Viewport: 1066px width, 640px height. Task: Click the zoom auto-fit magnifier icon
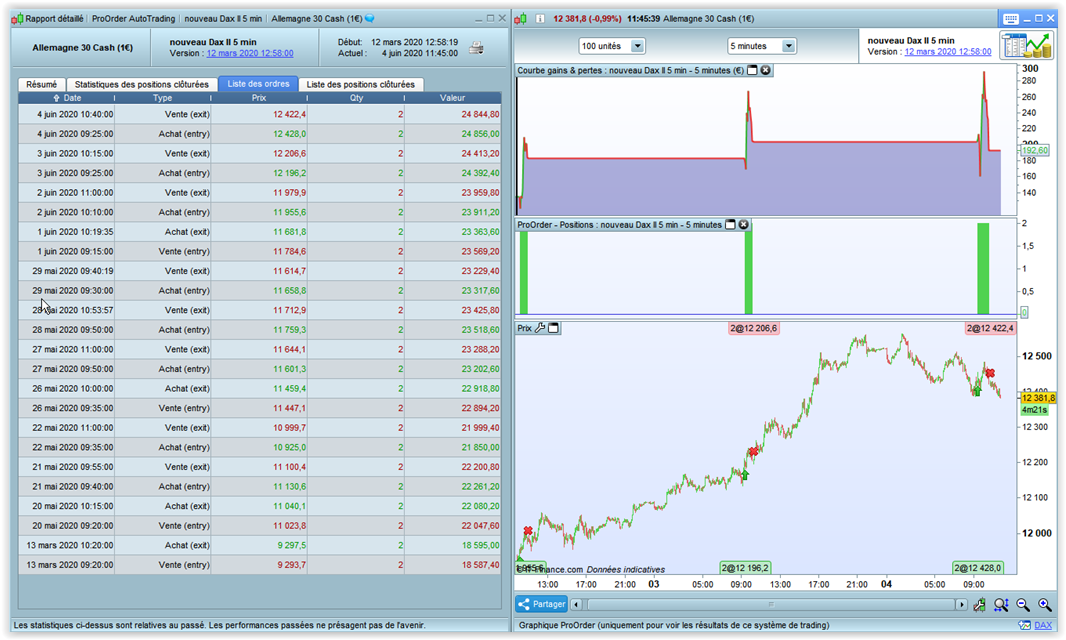[1001, 605]
